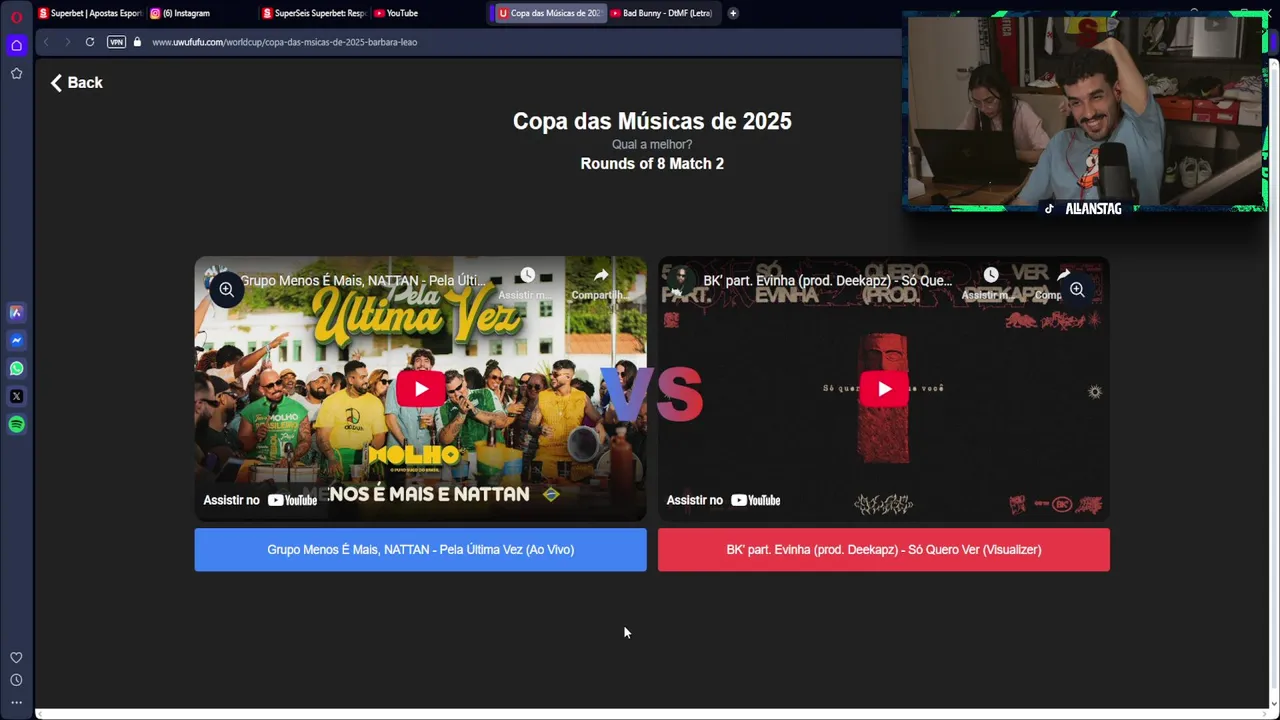Open Messenger in the sidebar
This screenshot has width=1280, height=720.
pos(16,340)
